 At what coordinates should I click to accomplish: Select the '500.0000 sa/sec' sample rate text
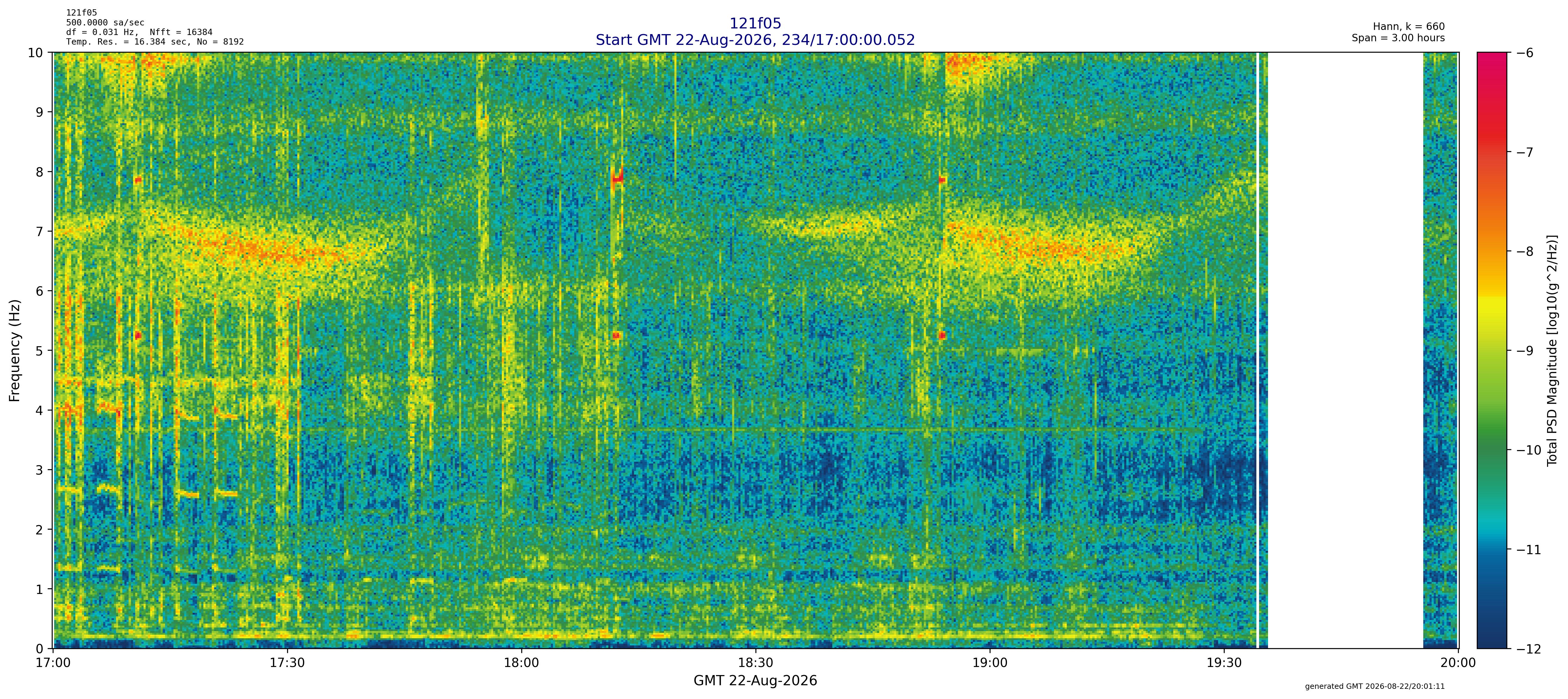click(x=105, y=22)
